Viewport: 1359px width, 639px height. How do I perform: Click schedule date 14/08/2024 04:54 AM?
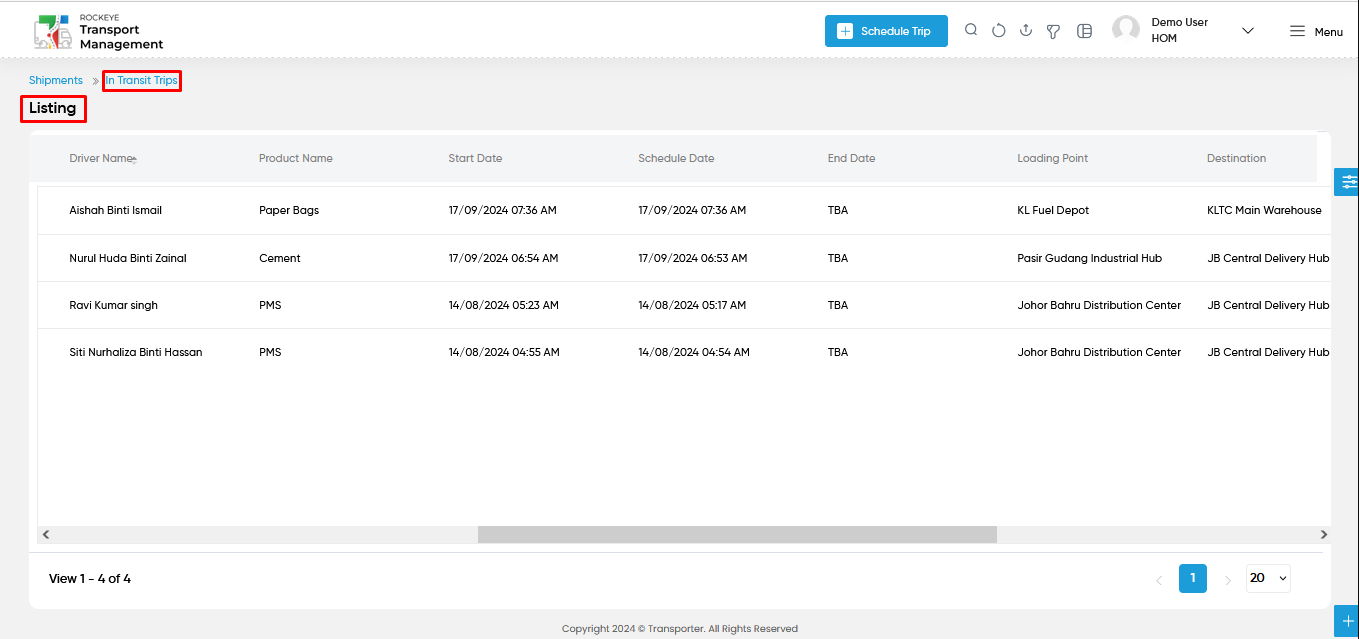pos(694,352)
